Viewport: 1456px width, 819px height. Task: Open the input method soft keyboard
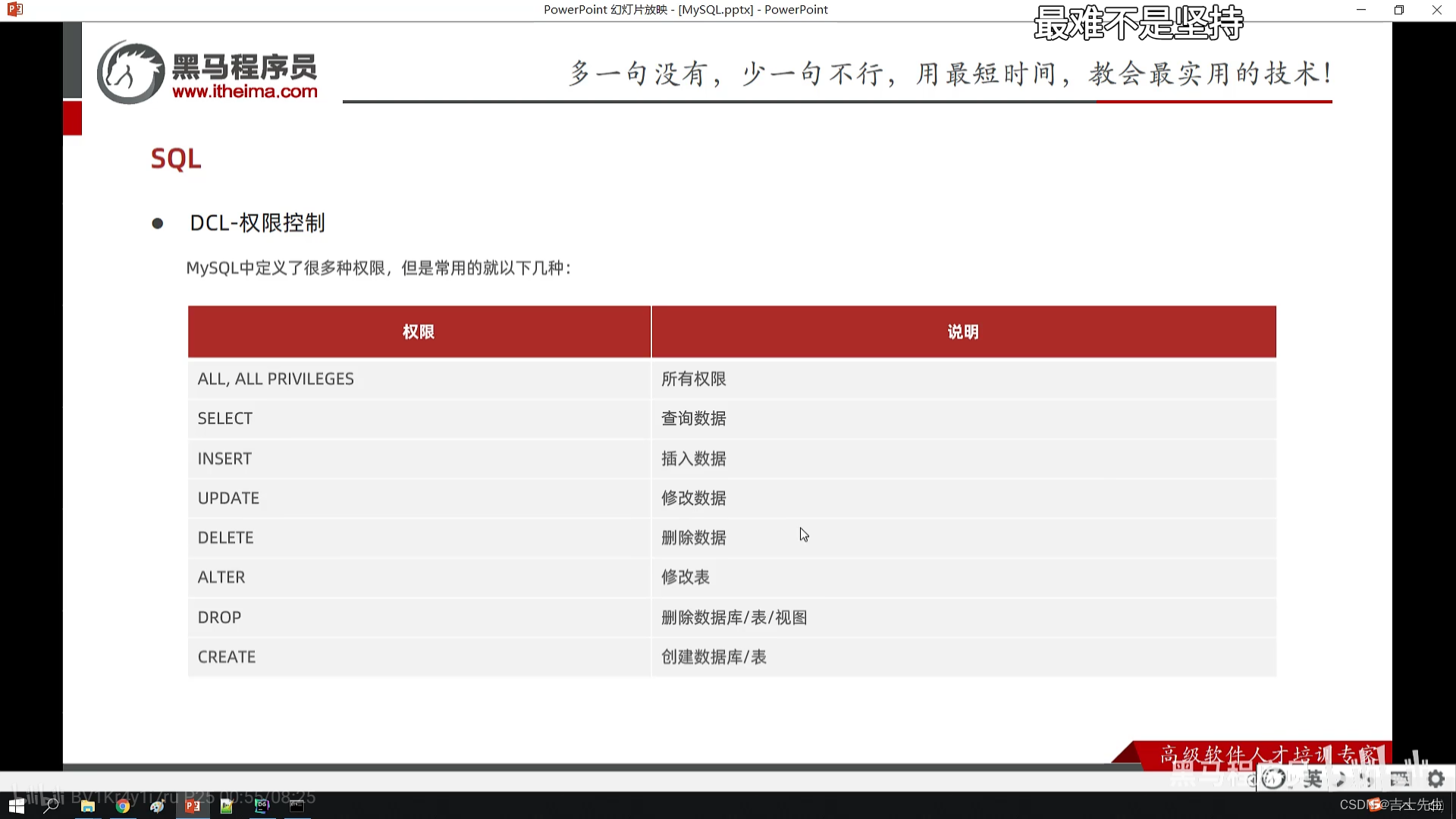1400,779
